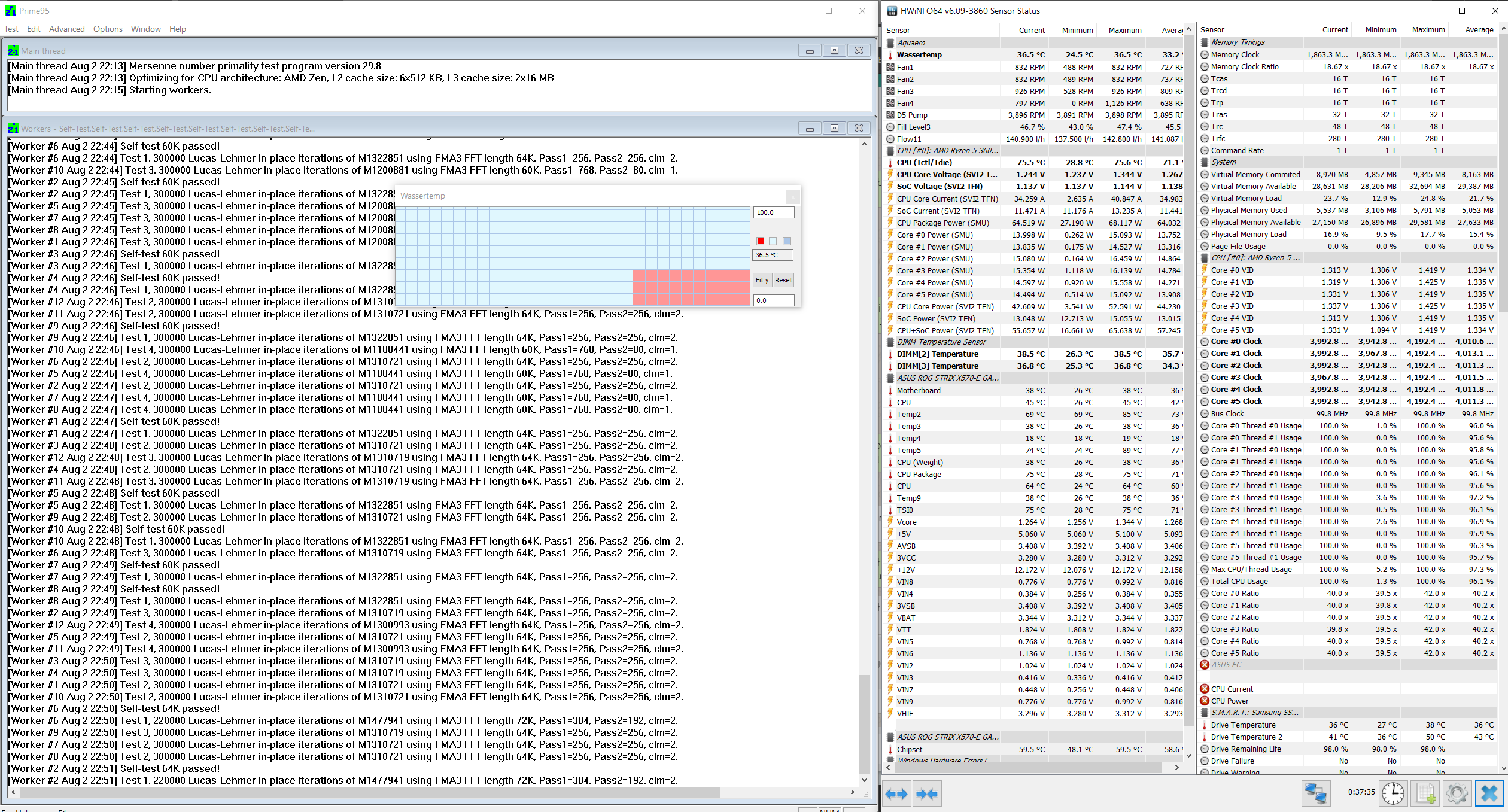
Task: Click the Fit y button
Action: coord(761,280)
